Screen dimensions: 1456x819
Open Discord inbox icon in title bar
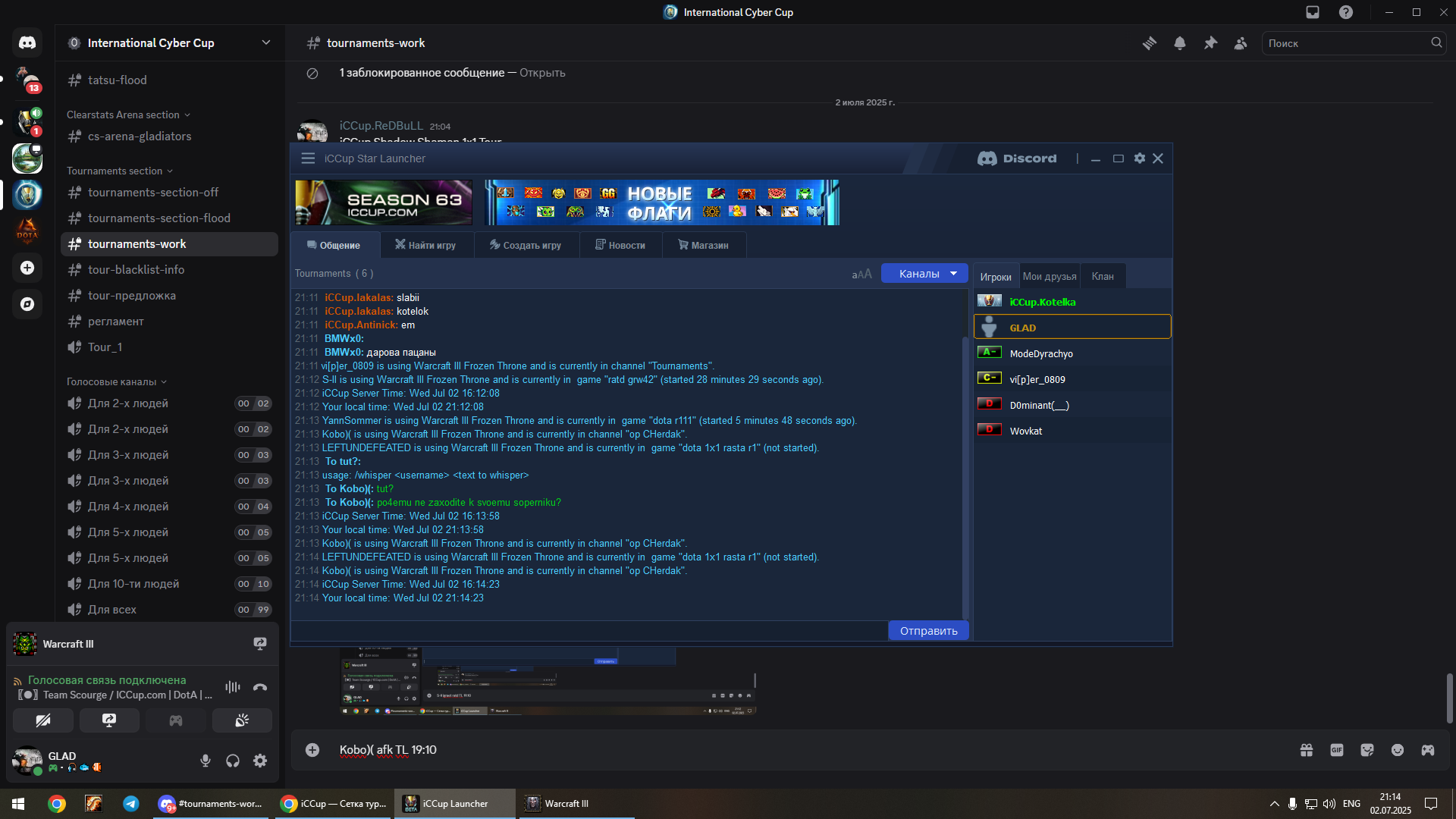click(x=1313, y=12)
